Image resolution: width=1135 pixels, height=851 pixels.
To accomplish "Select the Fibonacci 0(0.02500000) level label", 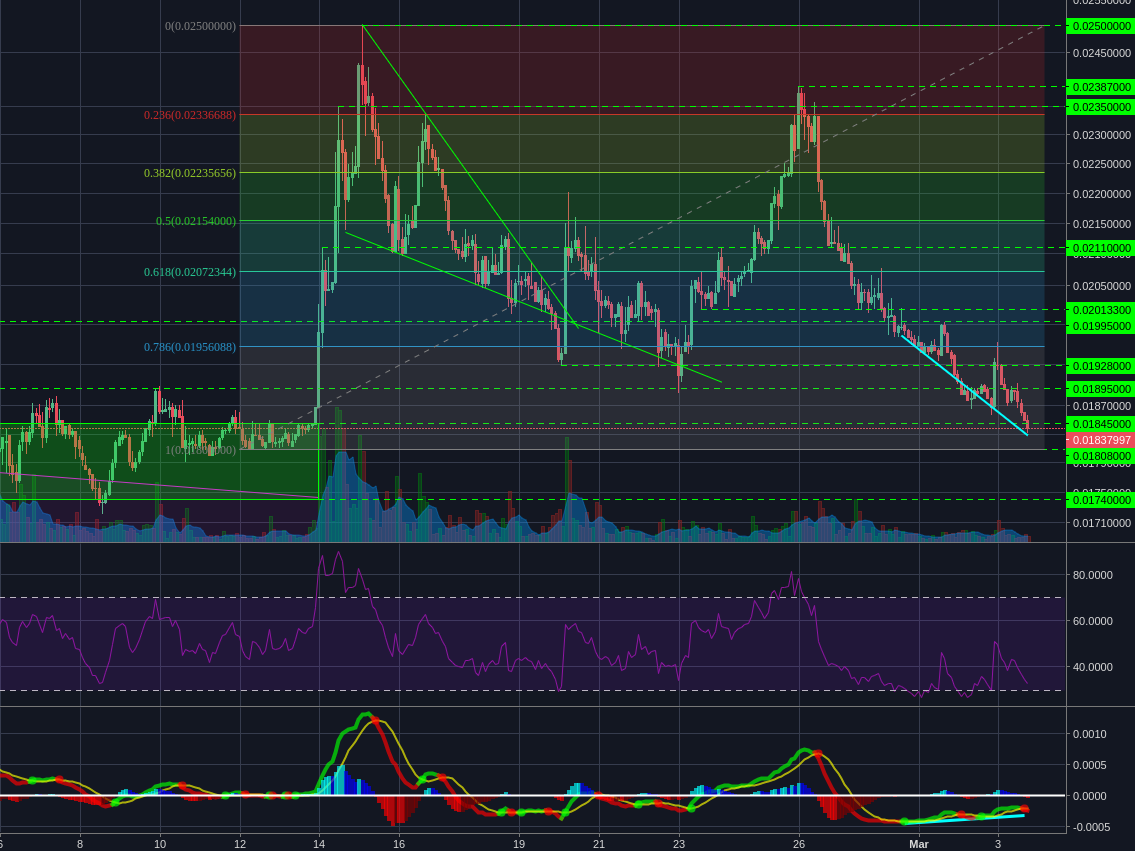I will tap(201, 26).
